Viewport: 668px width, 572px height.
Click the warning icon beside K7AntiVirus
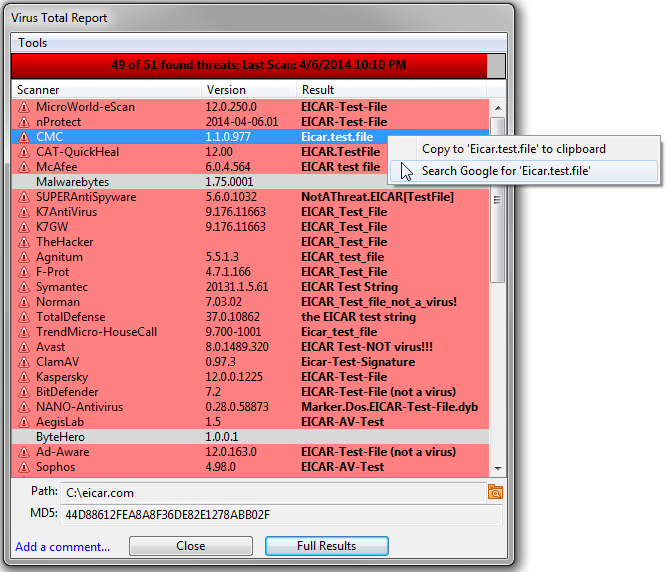coord(24,212)
